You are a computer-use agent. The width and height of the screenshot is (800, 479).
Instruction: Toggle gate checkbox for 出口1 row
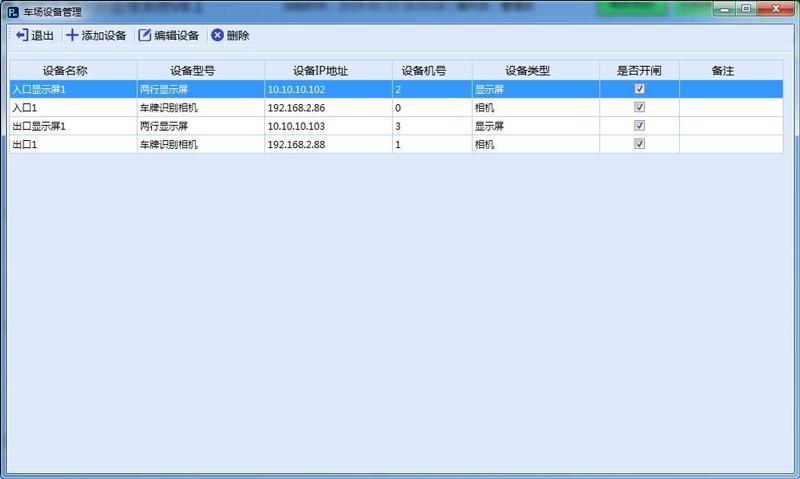[640, 144]
